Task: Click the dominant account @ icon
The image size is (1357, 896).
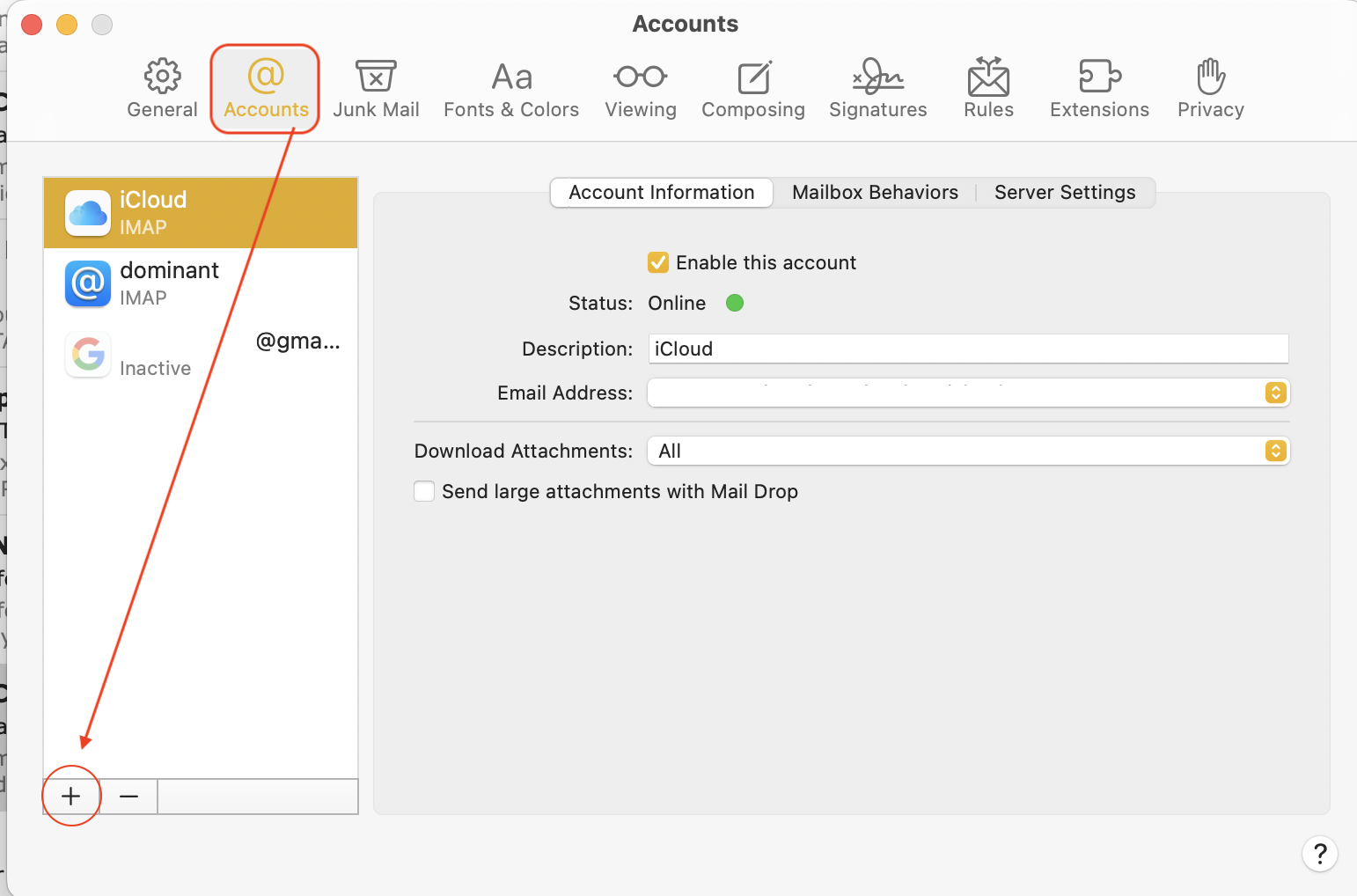Action: point(88,283)
